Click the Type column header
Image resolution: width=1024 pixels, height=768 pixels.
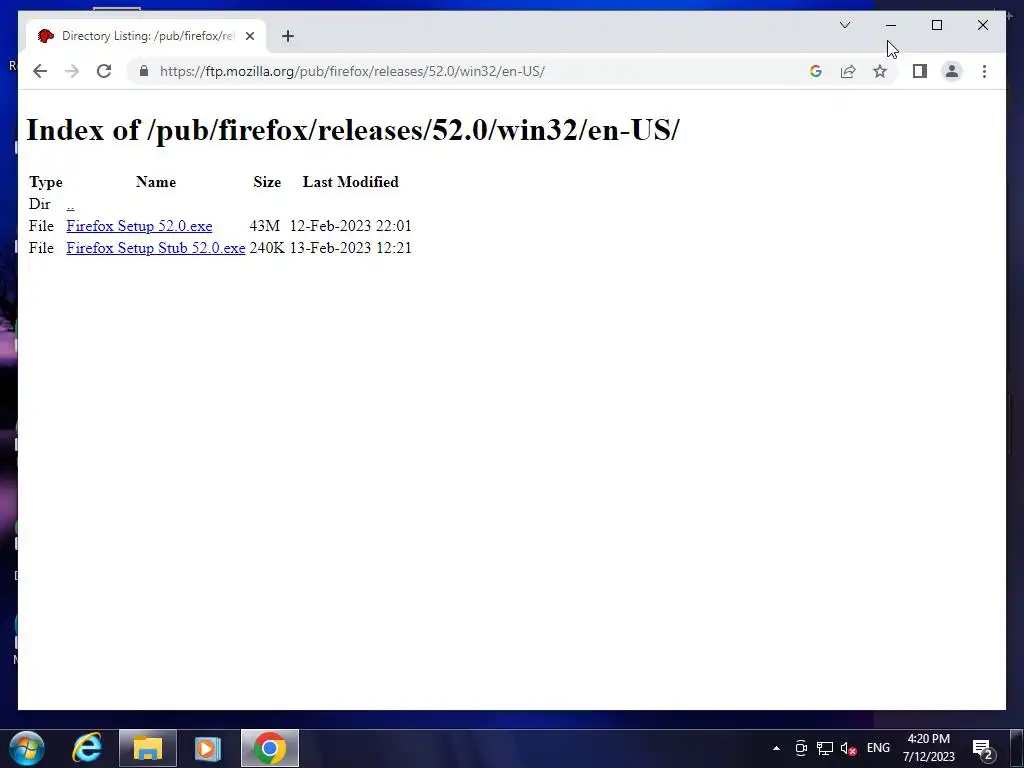tap(46, 182)
